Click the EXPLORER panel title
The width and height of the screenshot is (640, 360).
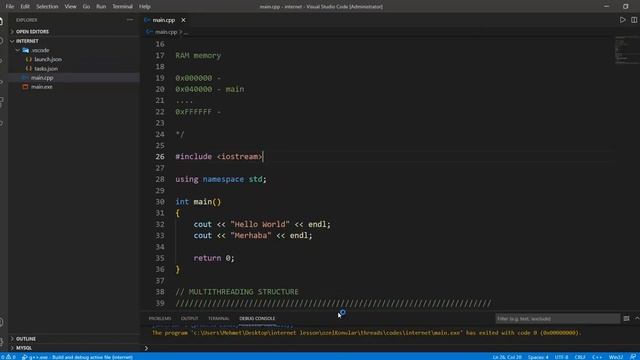click(27, 20)
